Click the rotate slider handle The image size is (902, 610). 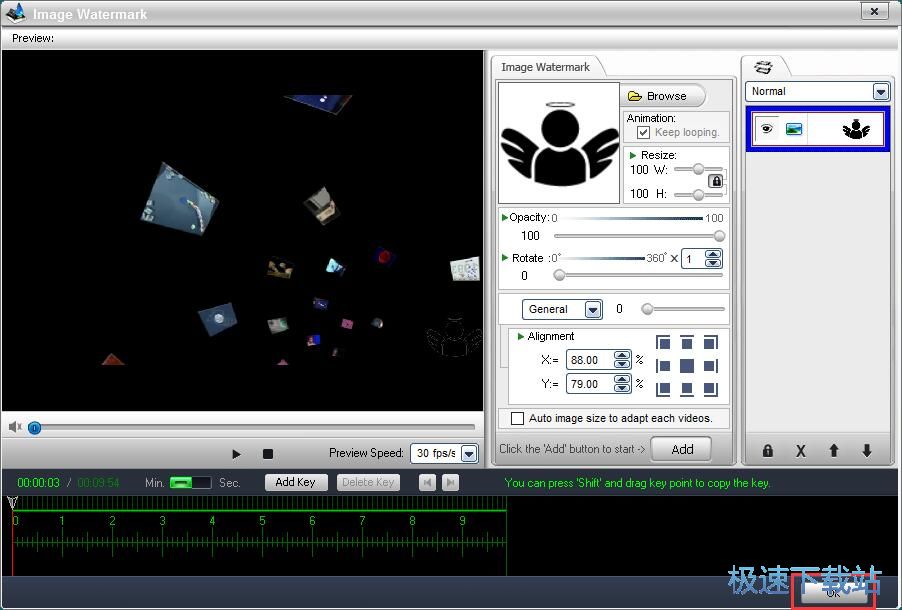pyautogui.click(x=559, y=276)
